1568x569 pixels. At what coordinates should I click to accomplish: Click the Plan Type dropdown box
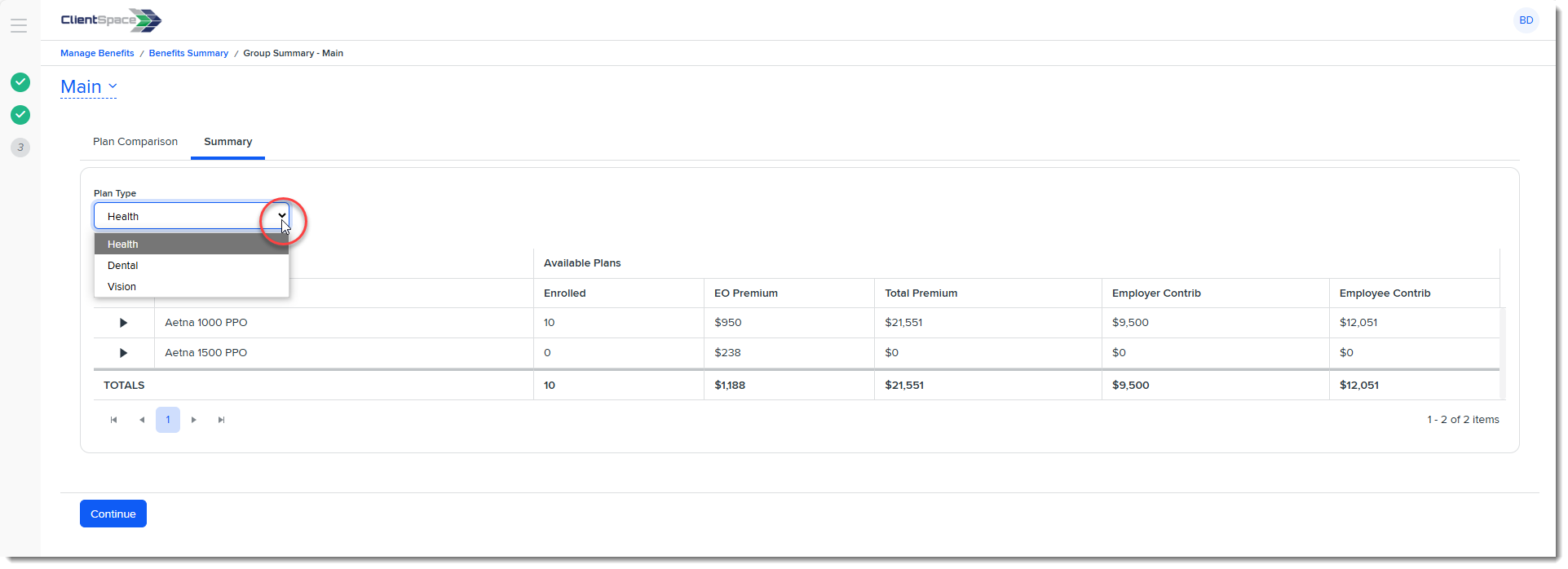point(191,216)
